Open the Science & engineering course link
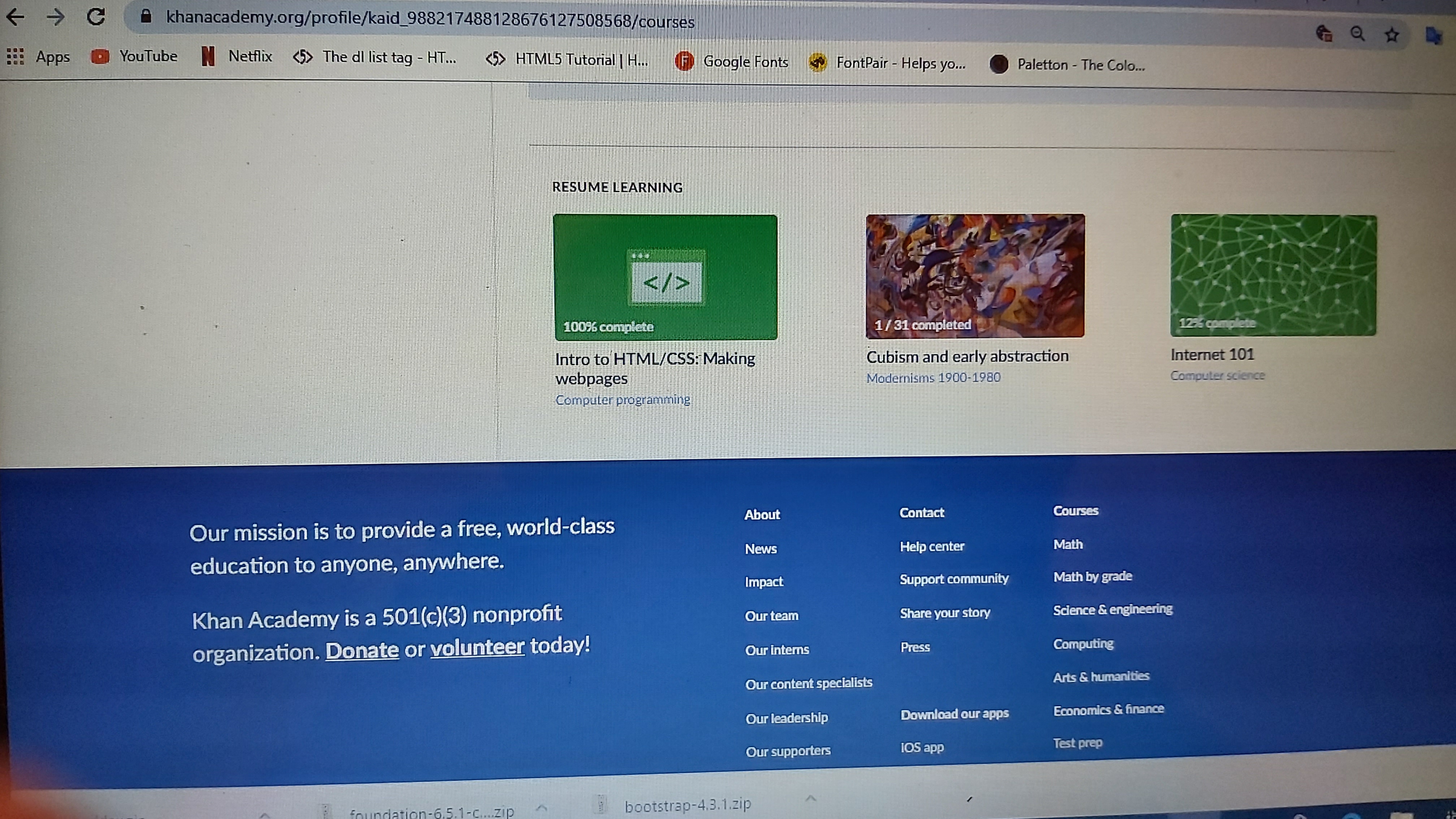Screen dimensions: 1456x819 coord(1113,609)
